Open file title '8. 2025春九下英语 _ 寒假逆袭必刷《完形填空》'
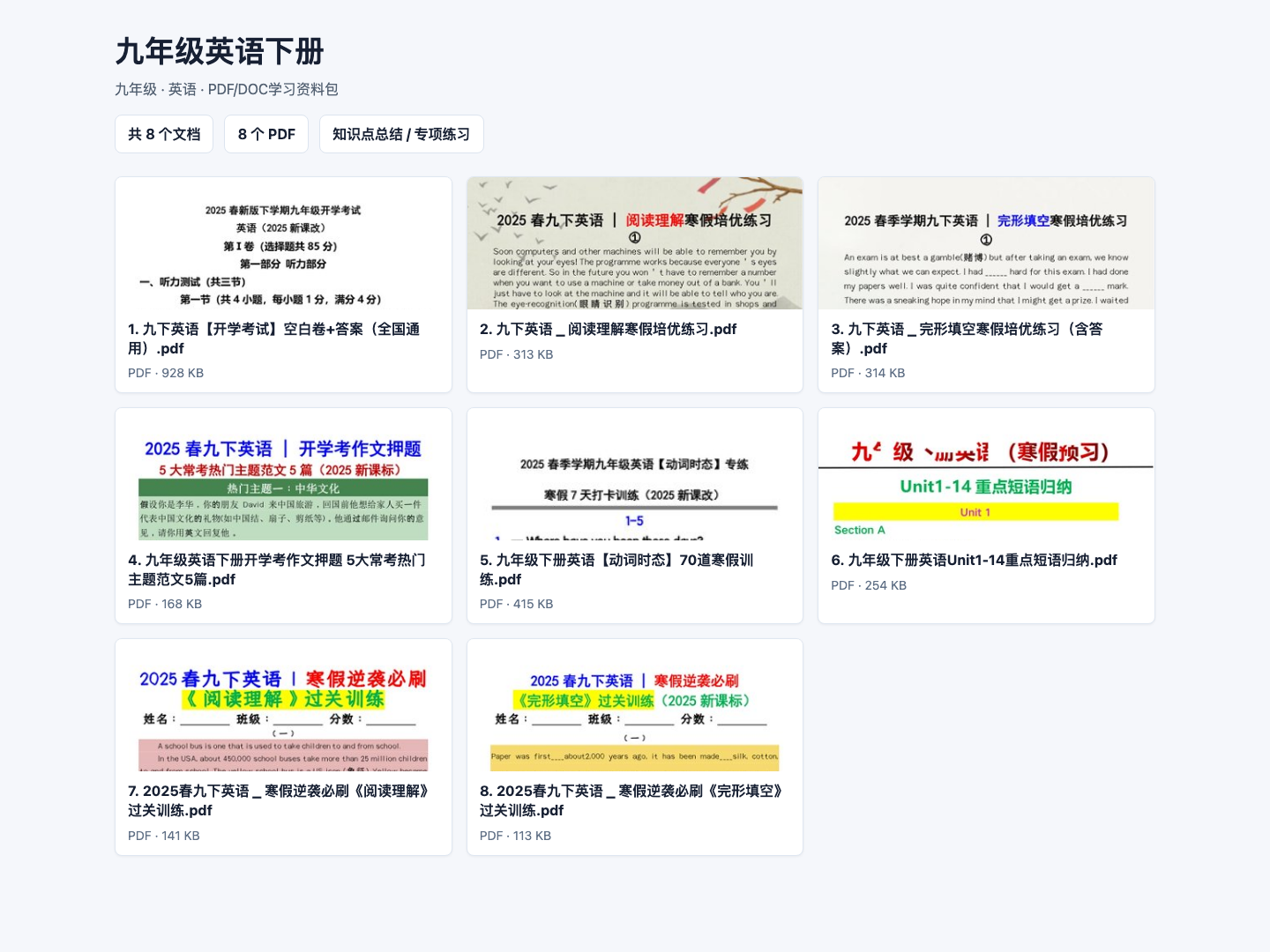The image size is (1270, 952). tap(631, 800)
